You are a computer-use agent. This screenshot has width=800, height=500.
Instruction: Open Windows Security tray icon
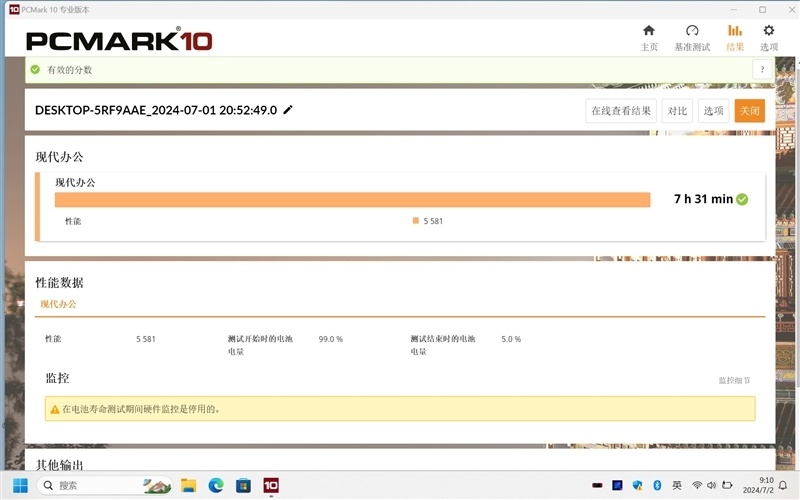tap(637, 485)
